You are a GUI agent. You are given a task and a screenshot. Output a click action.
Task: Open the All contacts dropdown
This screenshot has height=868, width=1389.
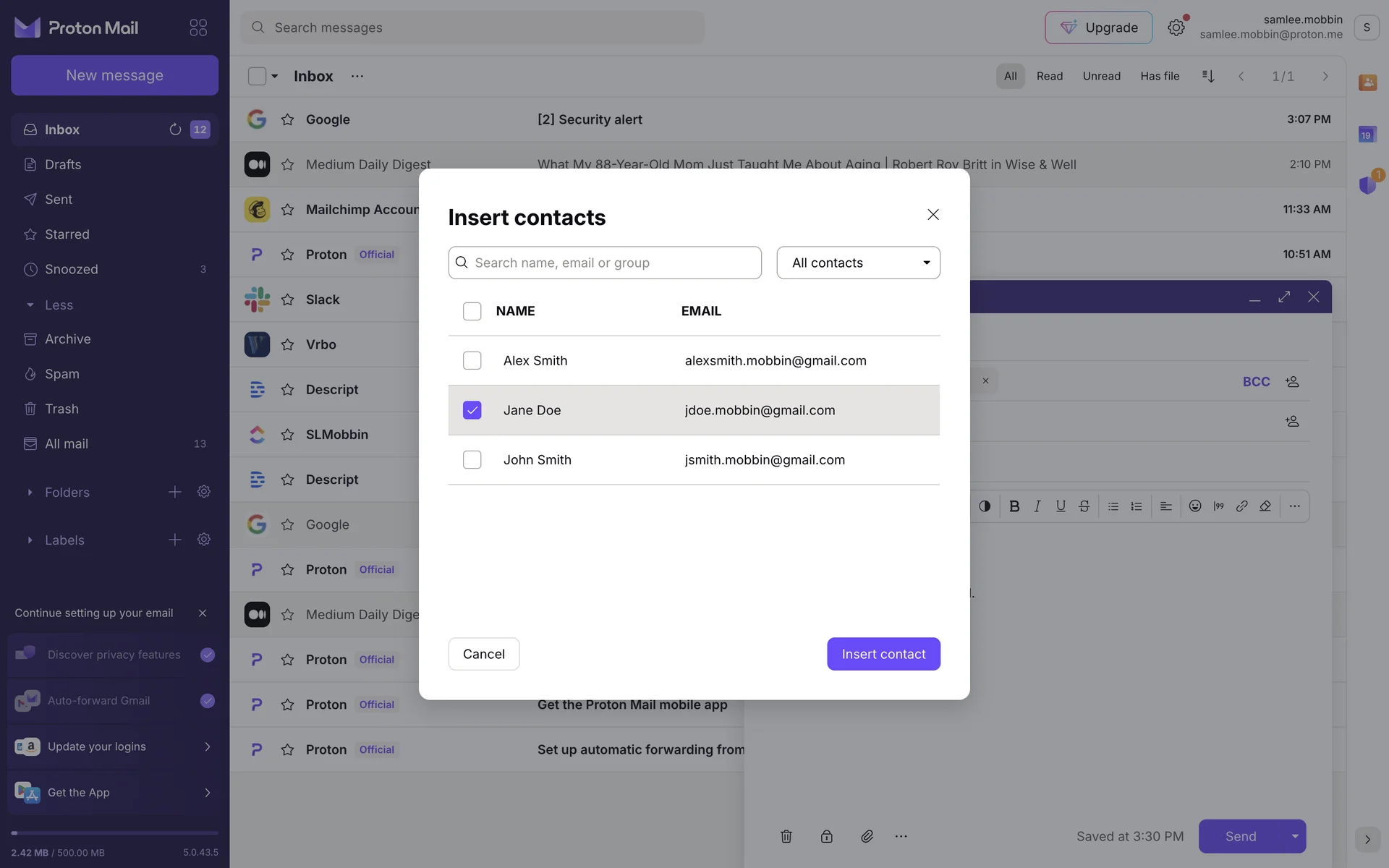pos(858,263)
